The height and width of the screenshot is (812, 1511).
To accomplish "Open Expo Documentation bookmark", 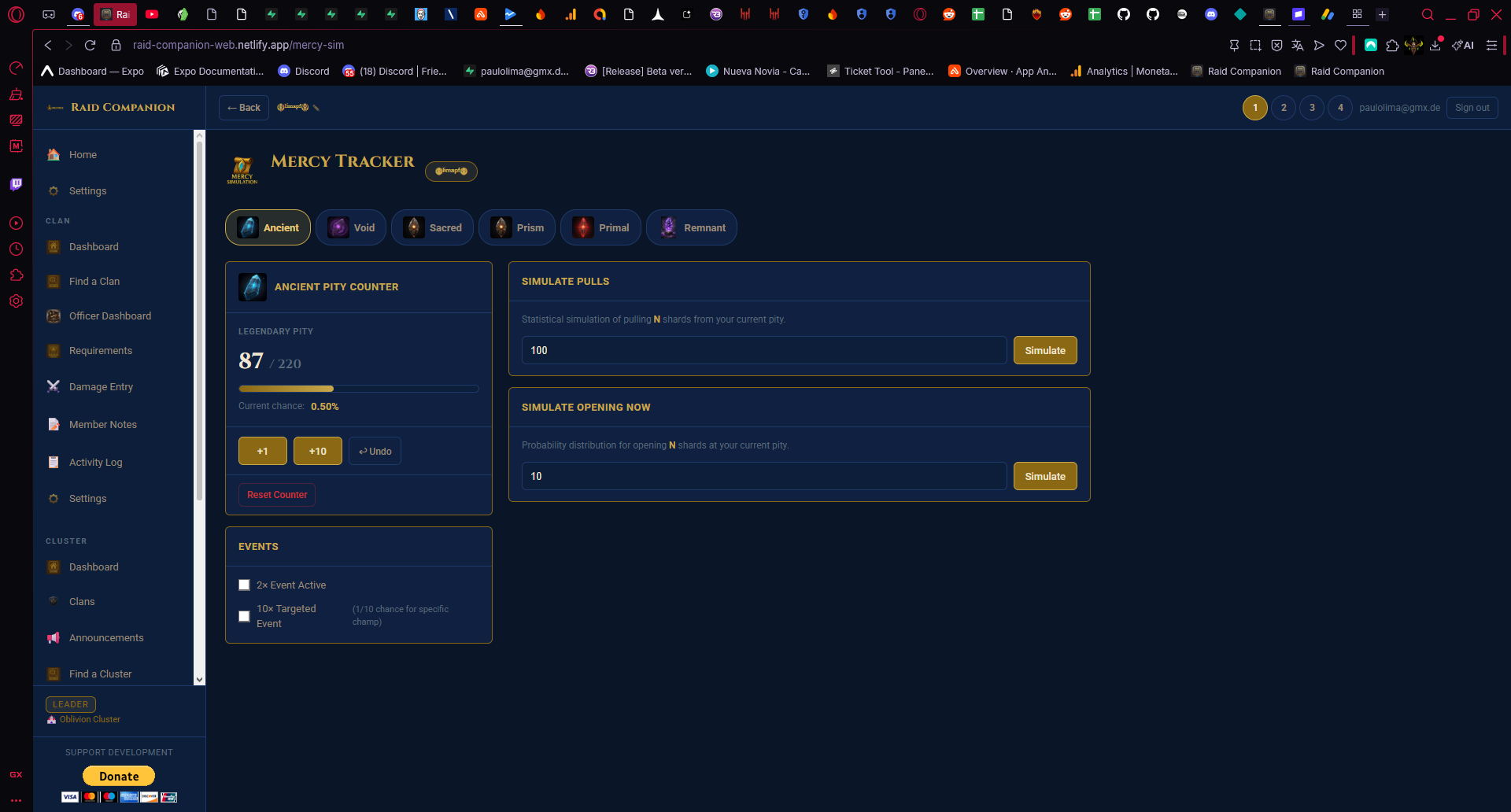I will point(210,71).
